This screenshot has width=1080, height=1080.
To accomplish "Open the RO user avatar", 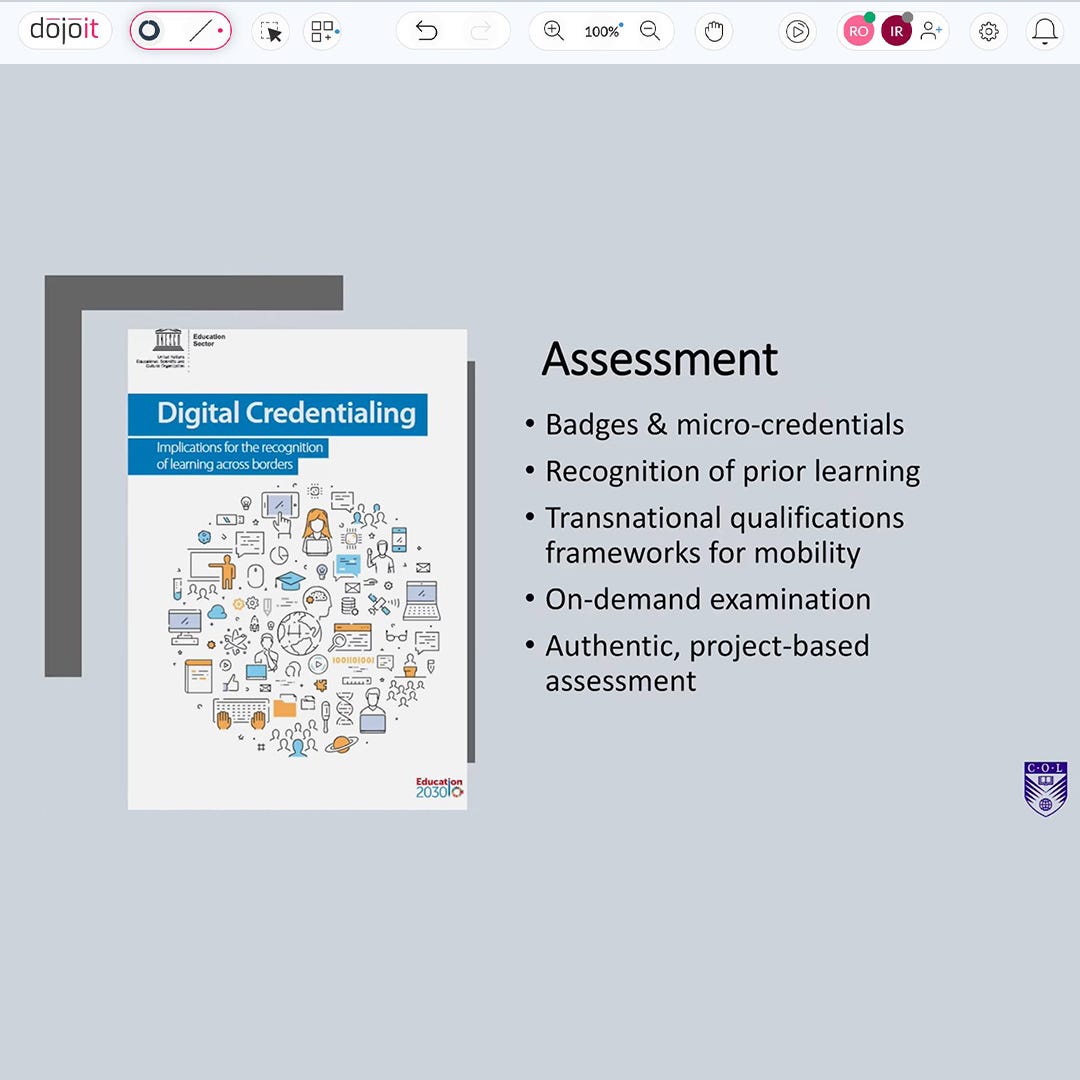I will coord(858,31).
